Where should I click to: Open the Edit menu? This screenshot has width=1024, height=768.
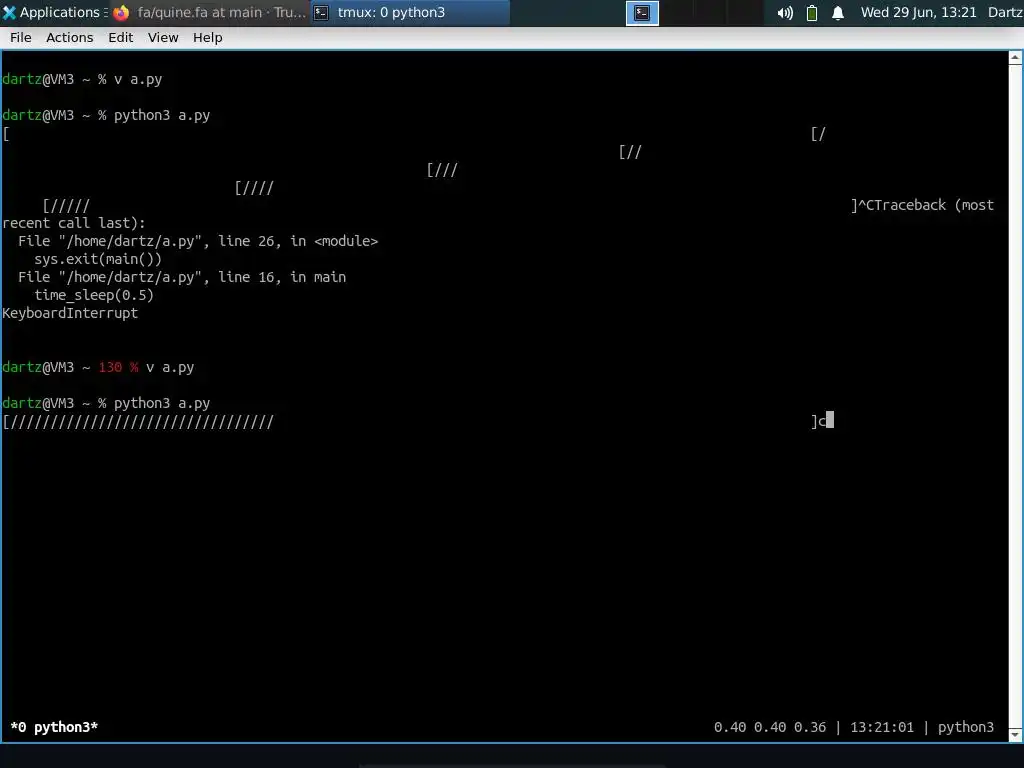[x=120, y=37]
